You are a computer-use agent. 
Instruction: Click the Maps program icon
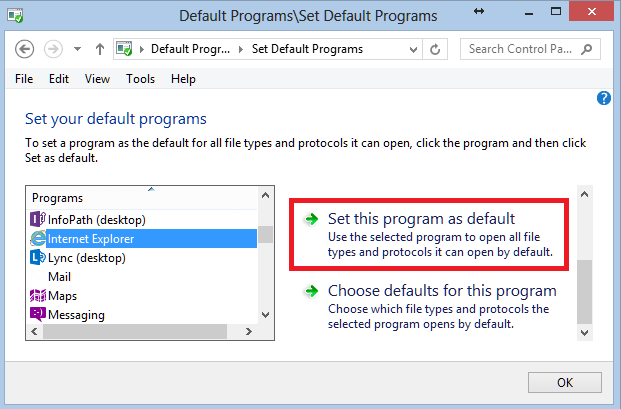tap(38, 295)
